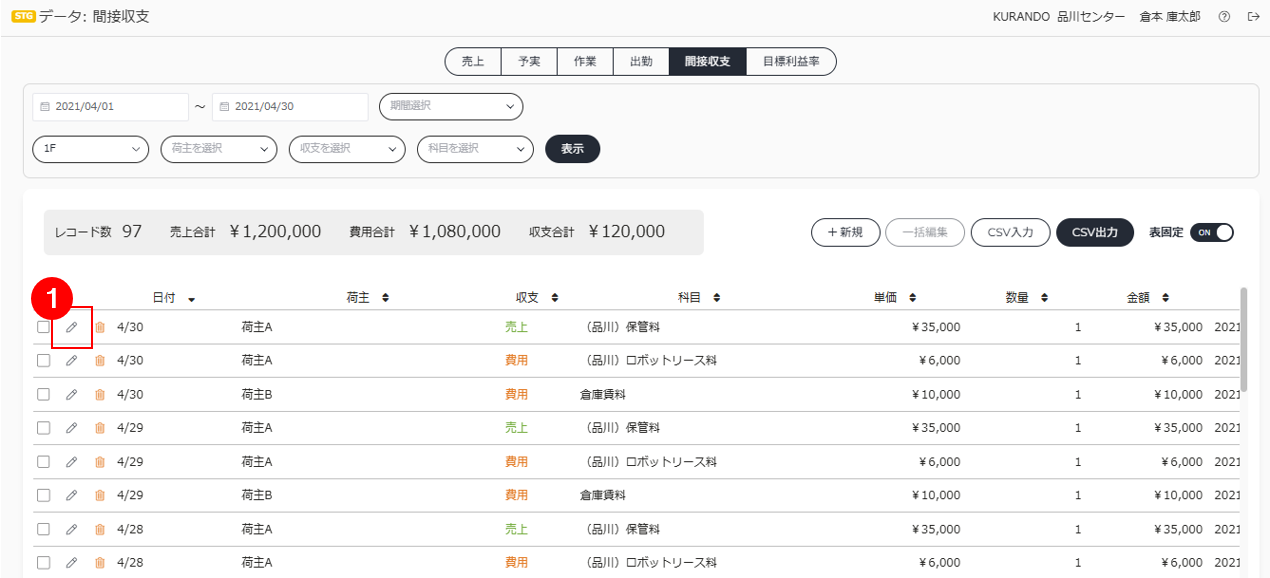
Task: Switch to the 作業 tab
Action: click(585, 61)
